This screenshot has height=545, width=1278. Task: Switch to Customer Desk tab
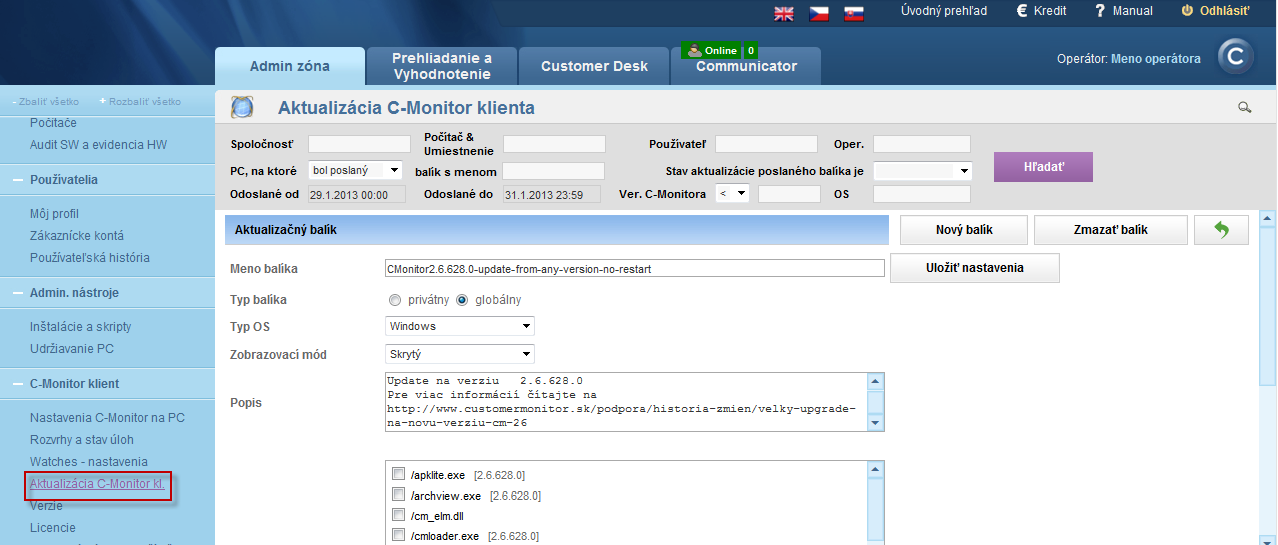coord(594,66)
